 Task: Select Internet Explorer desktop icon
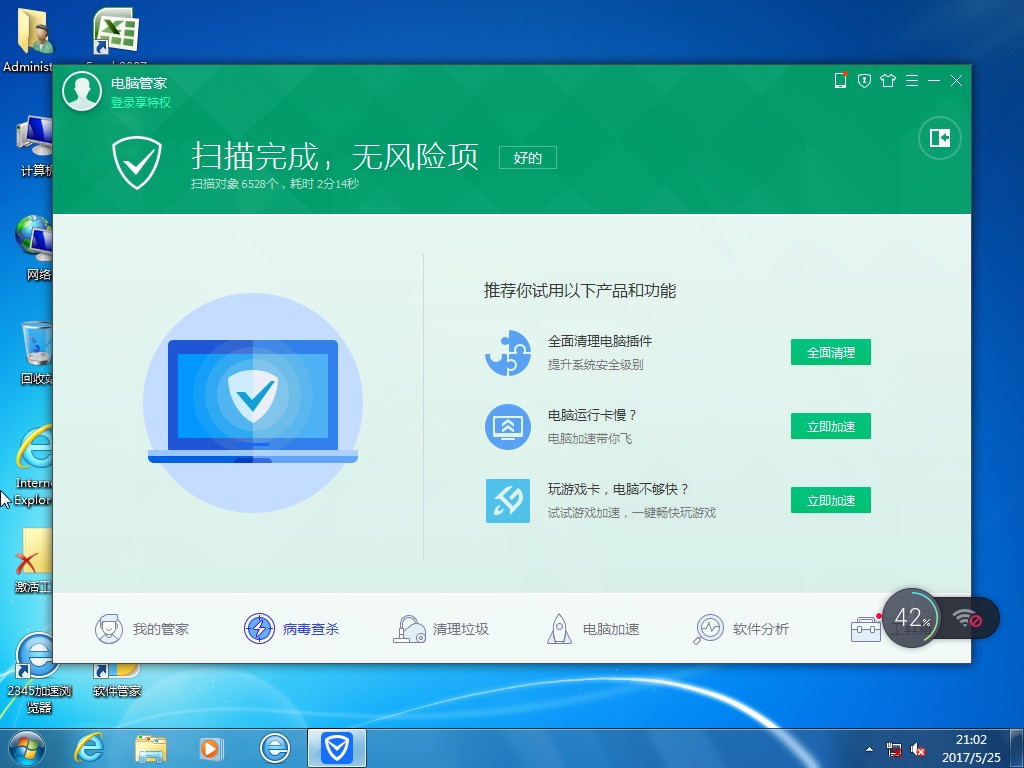pyautogui.click(x=34, y=466)
